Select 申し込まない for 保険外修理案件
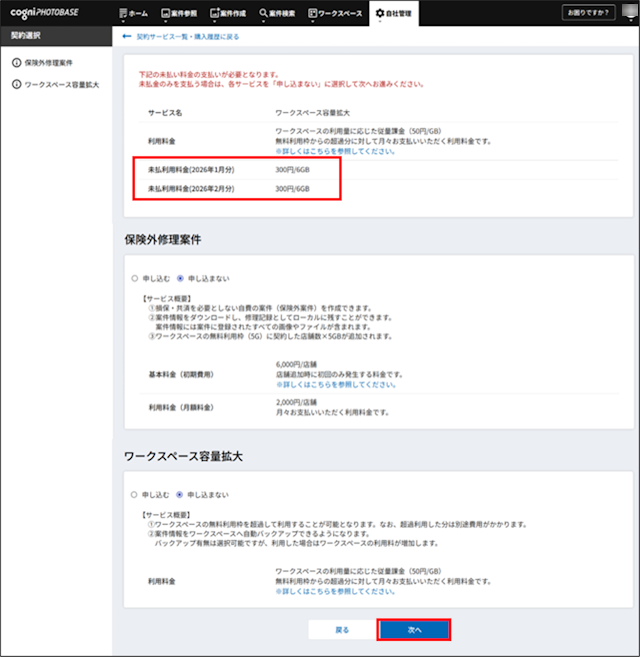This screenshot has height=657, width=640. pos(180,278)
